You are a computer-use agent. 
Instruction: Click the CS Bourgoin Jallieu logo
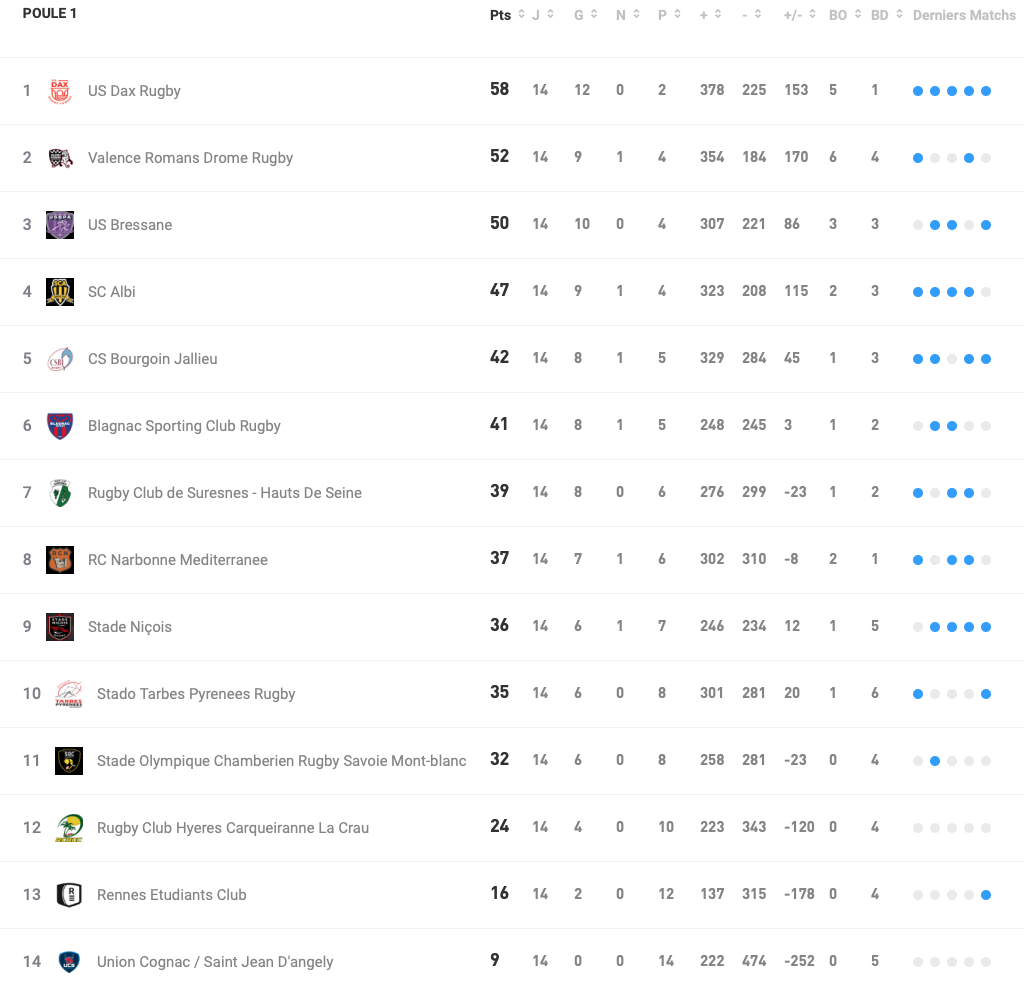60,358
